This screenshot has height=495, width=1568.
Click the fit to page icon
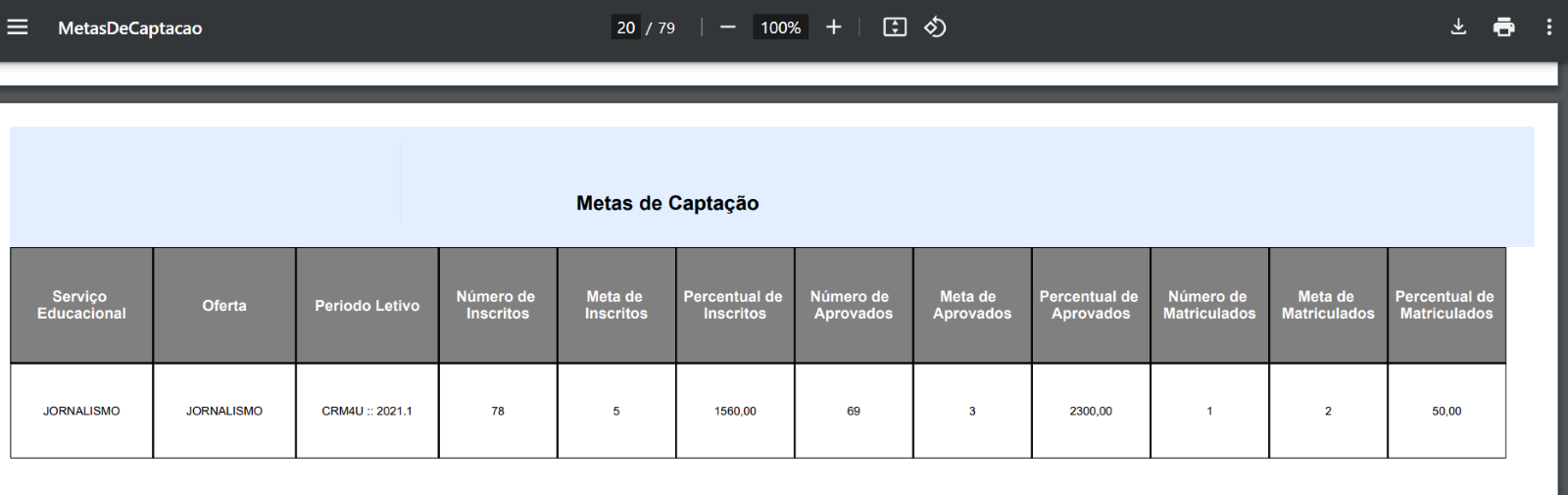click(x=895, y=27)
